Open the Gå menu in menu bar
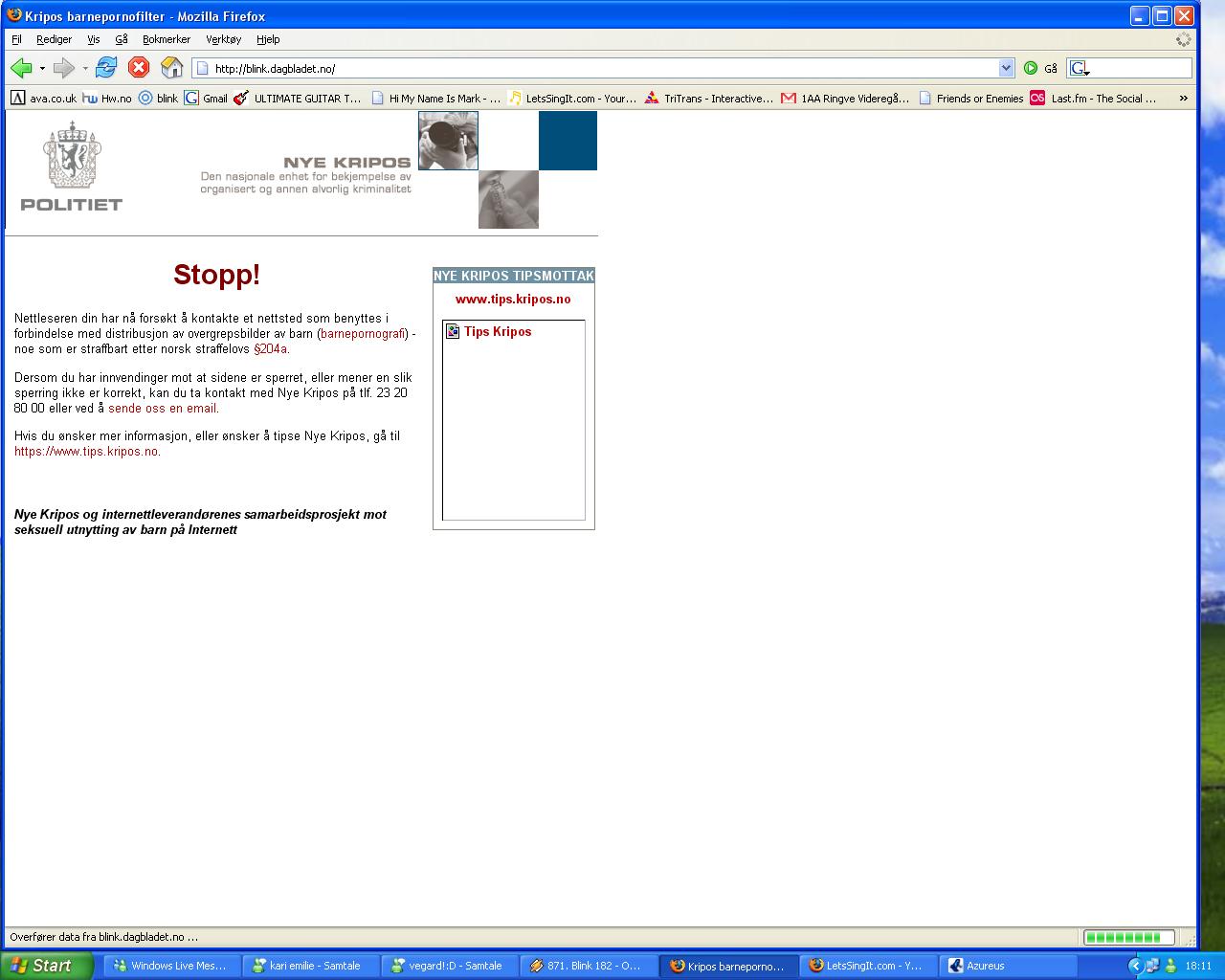Screen dimensions: 1225x980 pos(122,39)
